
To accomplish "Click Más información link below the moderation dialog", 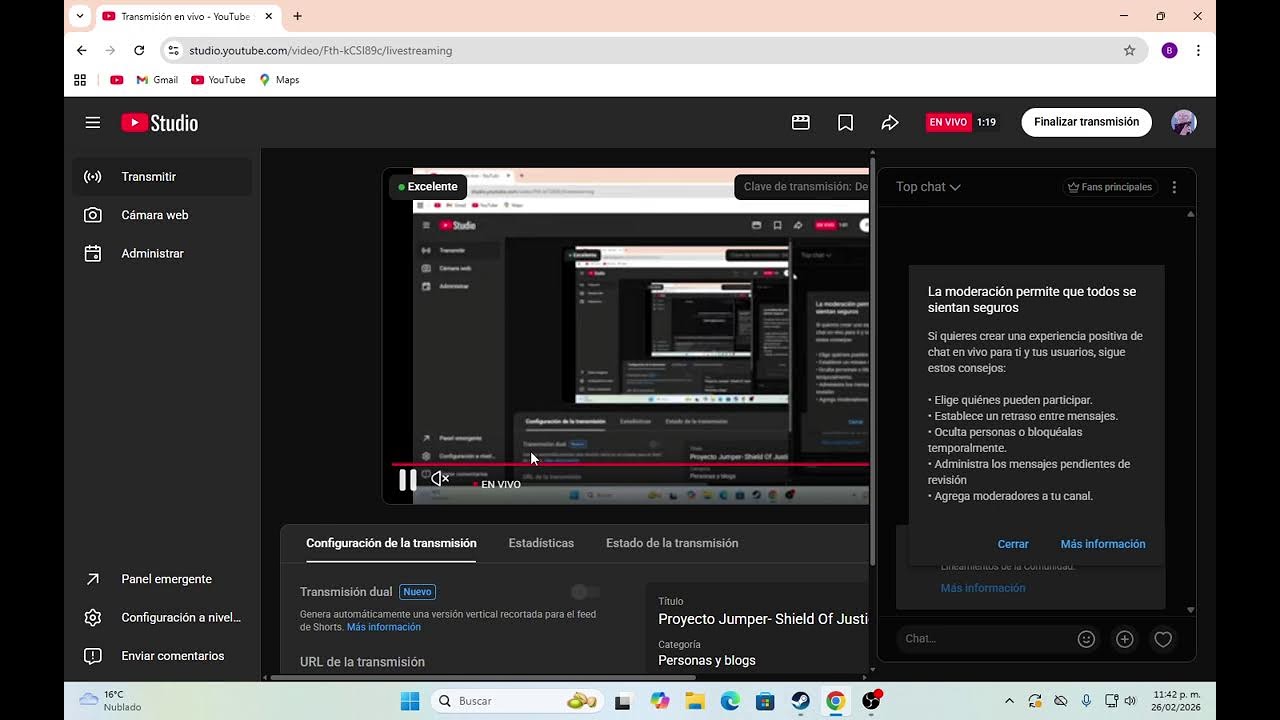I will click(x=983, y=588).
